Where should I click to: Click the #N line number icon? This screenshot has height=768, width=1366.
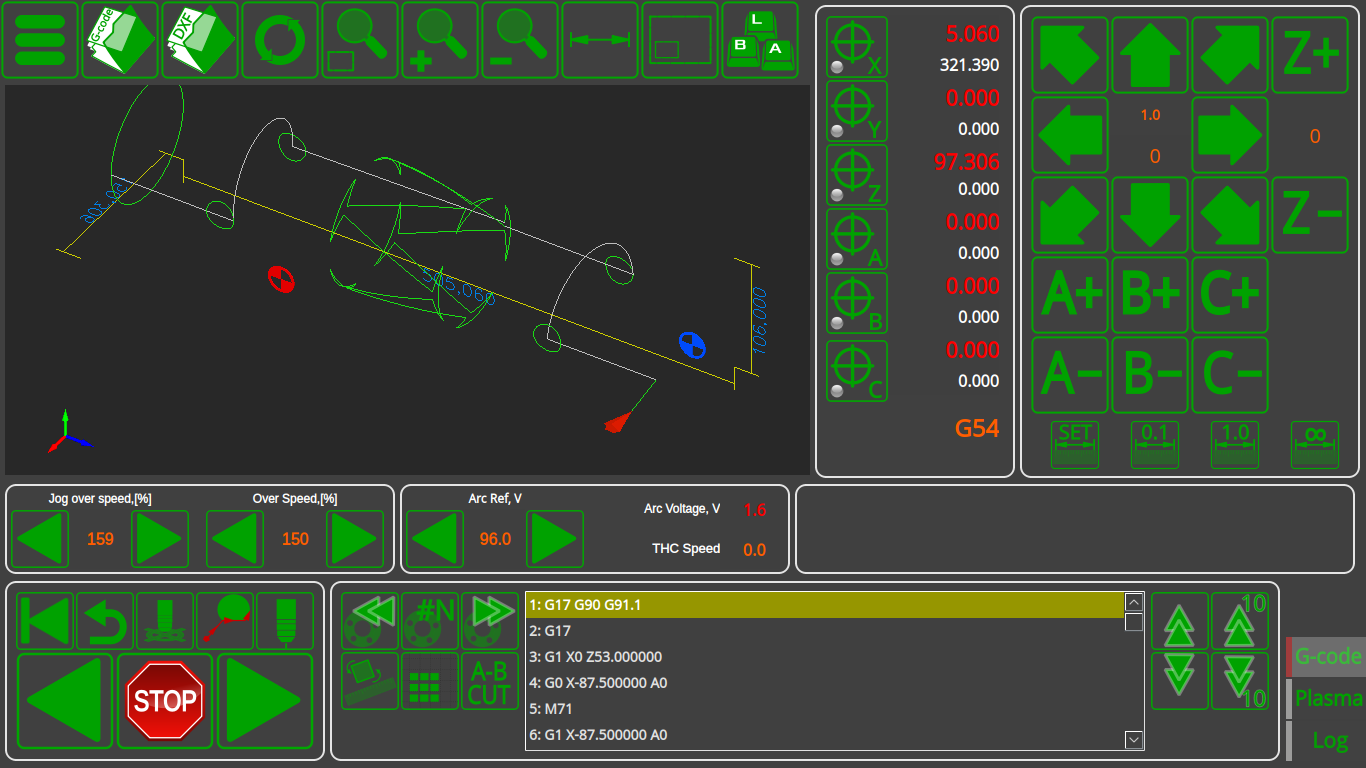430,621
